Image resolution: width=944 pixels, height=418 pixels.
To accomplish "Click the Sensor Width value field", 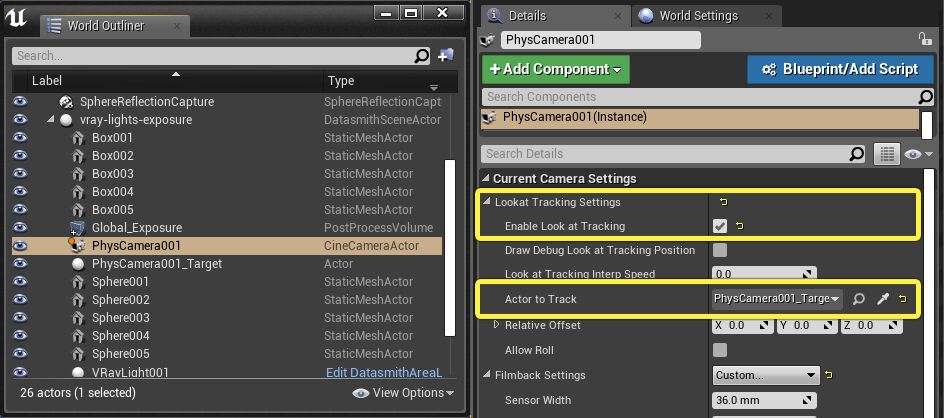I will click(765, 401).
